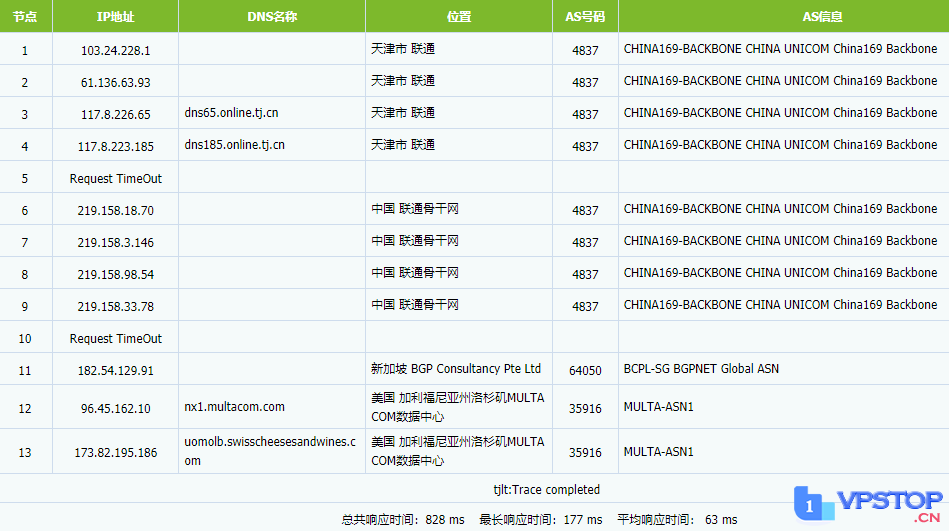The width and height of the screenshot is (949, 531).
Task: Click 新加坡 BGP Consultancy Pte Ltd location
Action: pos(456,369)
